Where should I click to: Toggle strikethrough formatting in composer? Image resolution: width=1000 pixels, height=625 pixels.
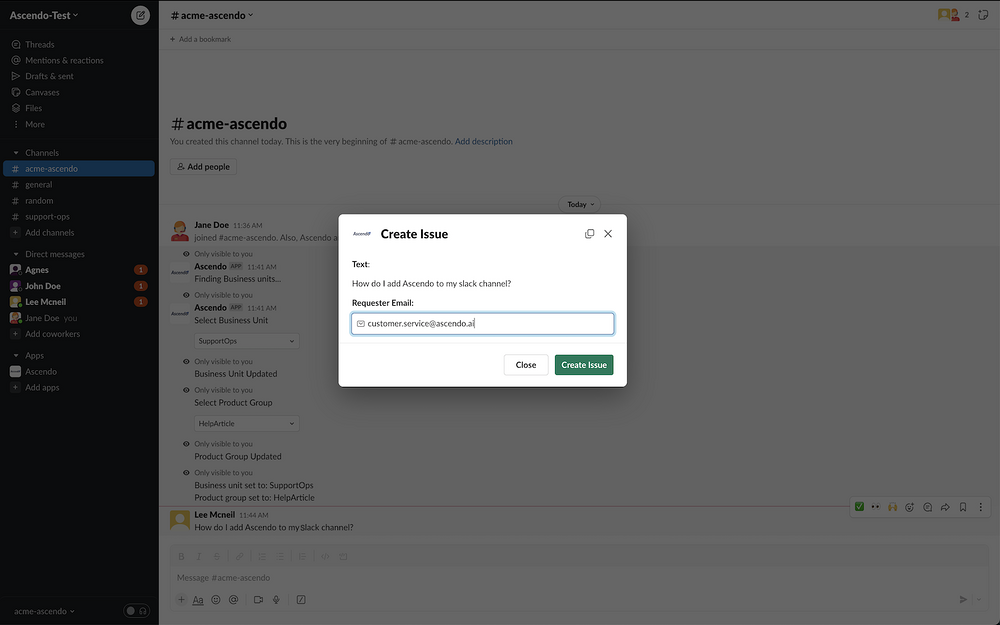click(217, 556)
